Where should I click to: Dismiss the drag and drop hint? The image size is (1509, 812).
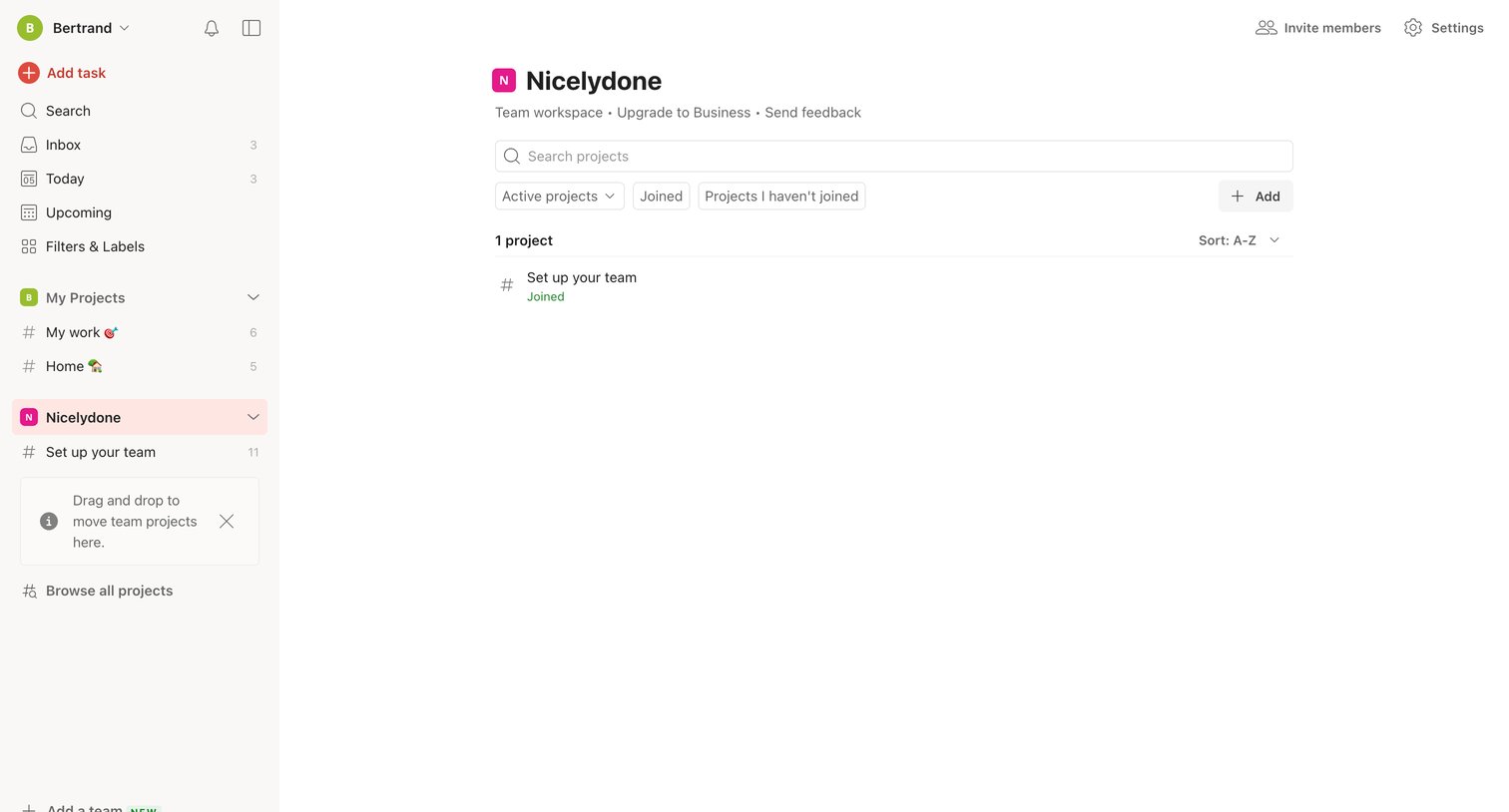tap(227, 521)
